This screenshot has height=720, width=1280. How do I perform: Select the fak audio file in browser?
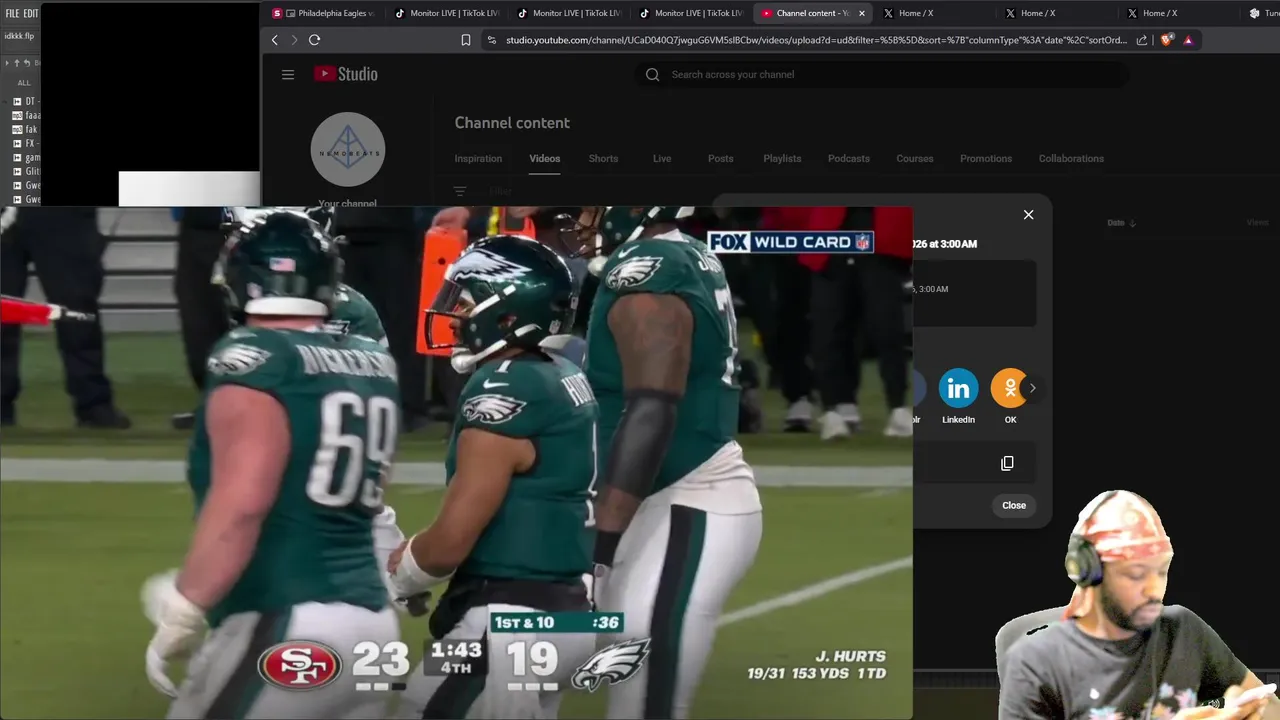(25, 129)
